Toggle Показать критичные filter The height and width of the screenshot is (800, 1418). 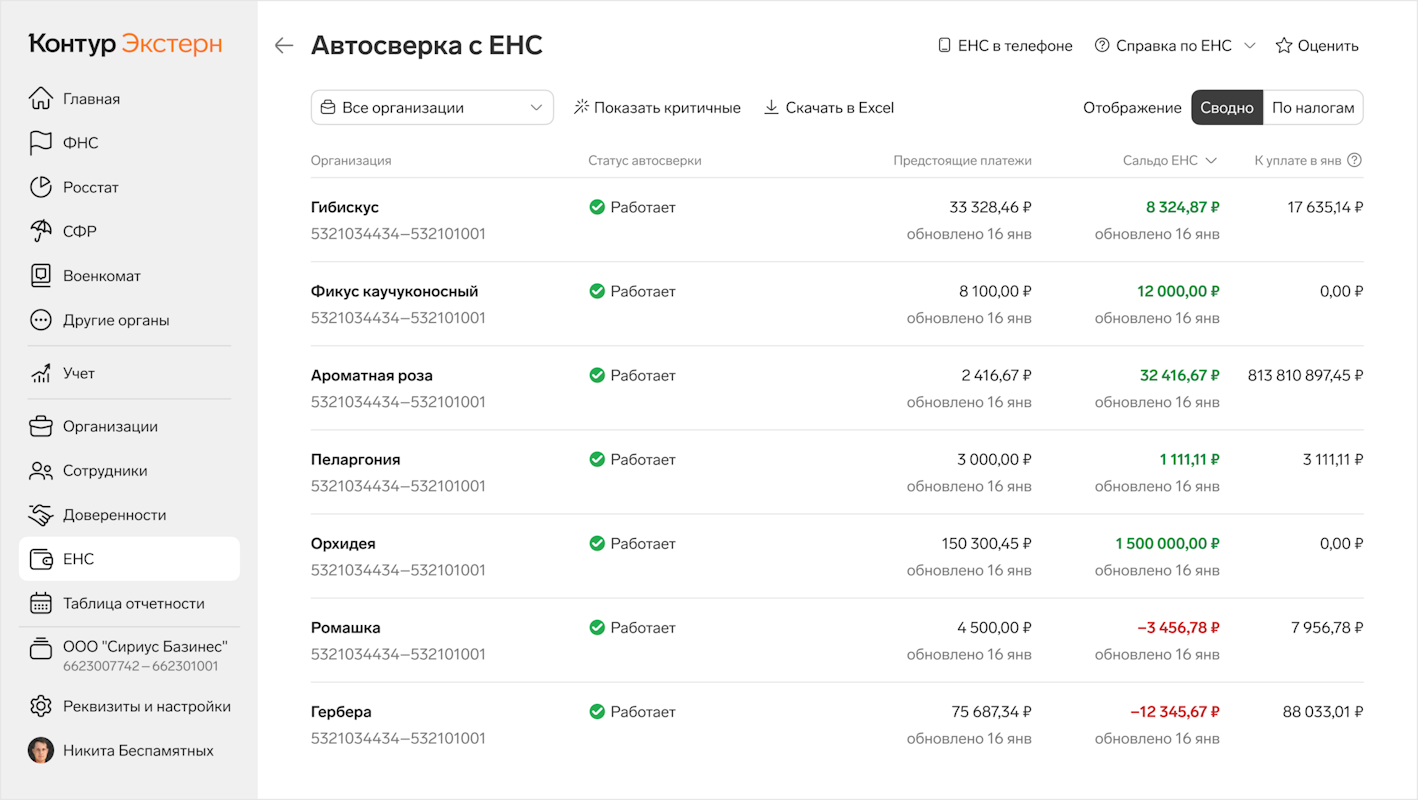click(657, 108)
